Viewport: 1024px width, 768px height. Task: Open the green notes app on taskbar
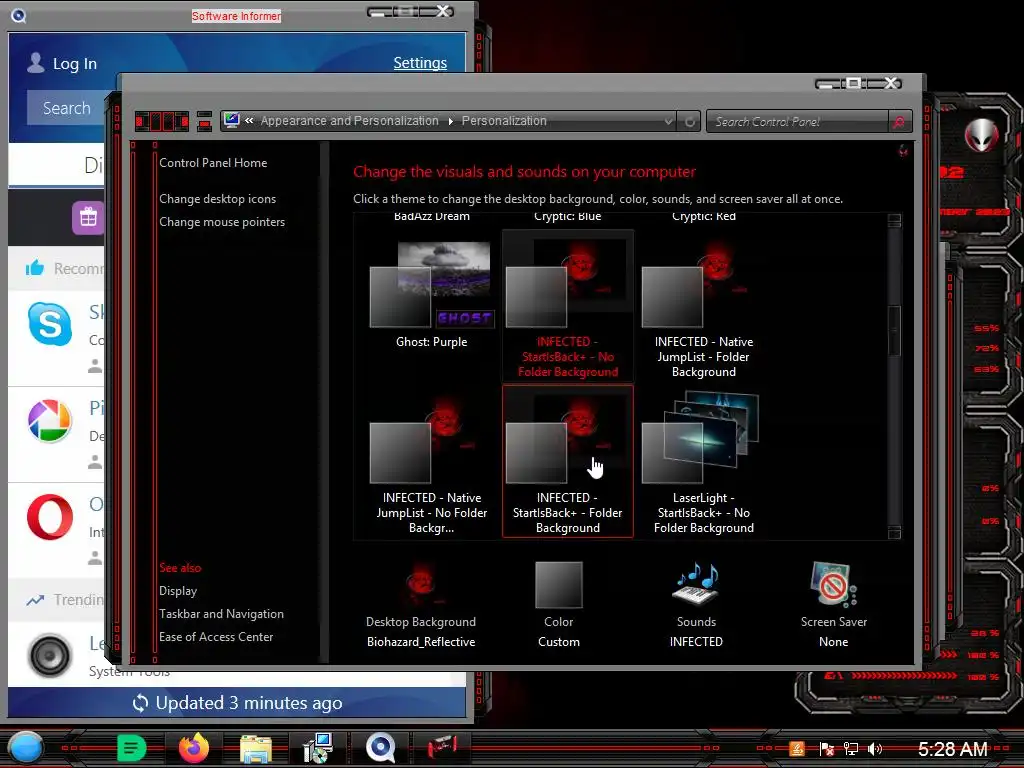[x=131, y=748]
